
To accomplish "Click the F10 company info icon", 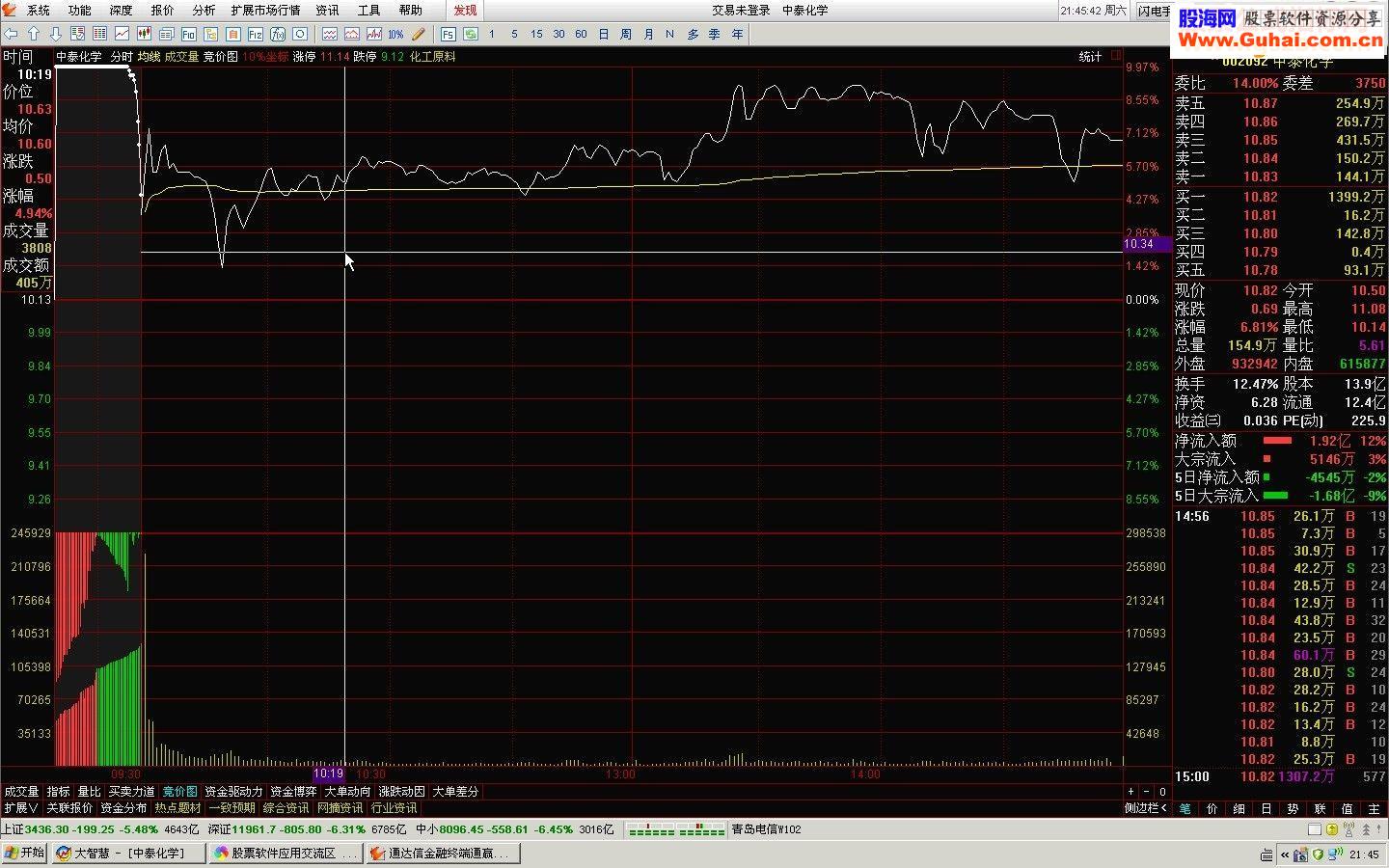I will point(188,34).
